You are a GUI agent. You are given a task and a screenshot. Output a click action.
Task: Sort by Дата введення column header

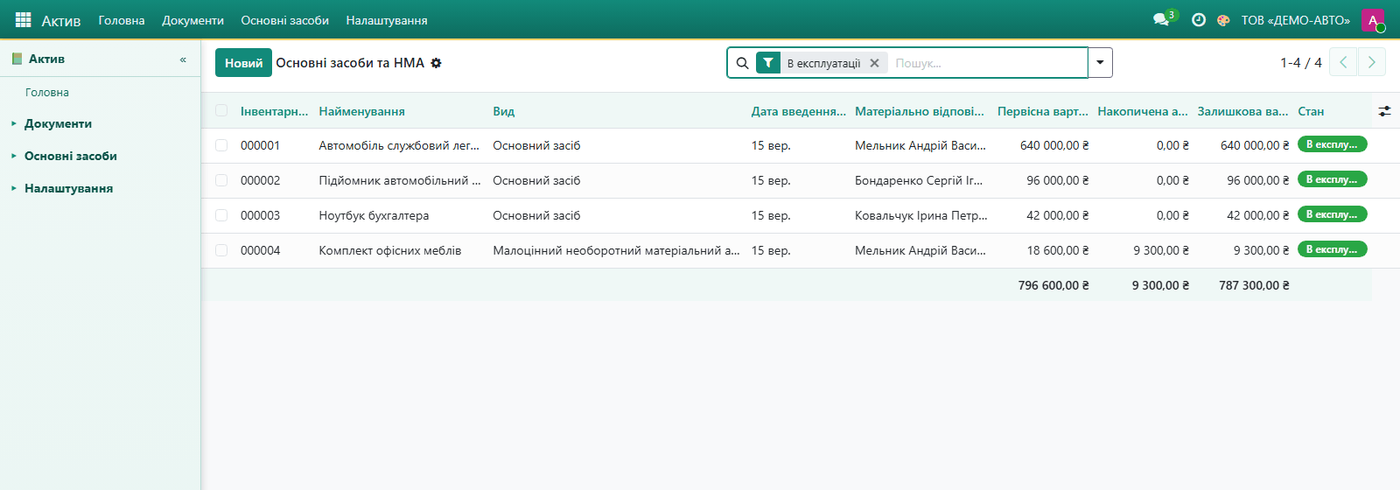799,111
